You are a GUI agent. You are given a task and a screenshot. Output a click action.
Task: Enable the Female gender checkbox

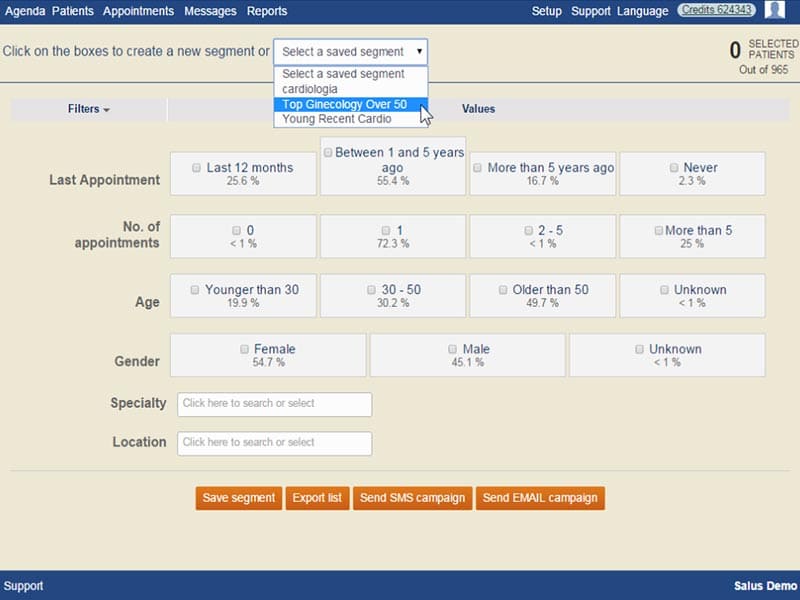click(x=244, y=350)
